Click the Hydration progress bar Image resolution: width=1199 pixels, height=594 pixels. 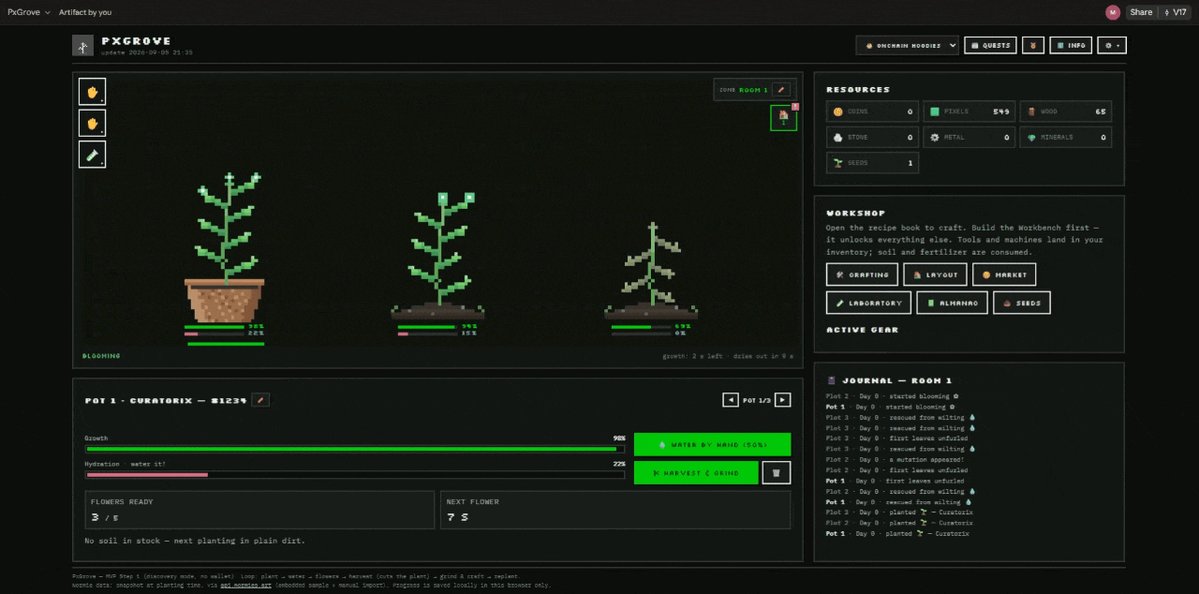[355, 475]
